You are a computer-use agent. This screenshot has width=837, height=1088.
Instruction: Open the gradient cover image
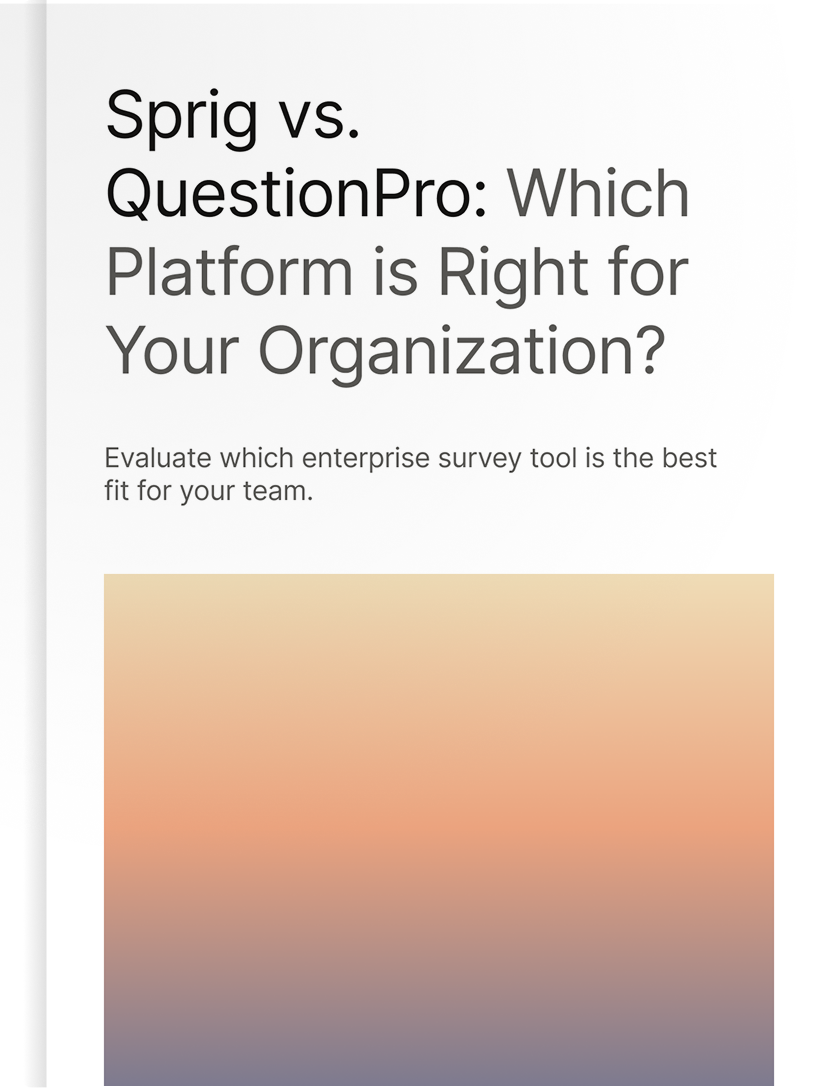pos(439,830)
